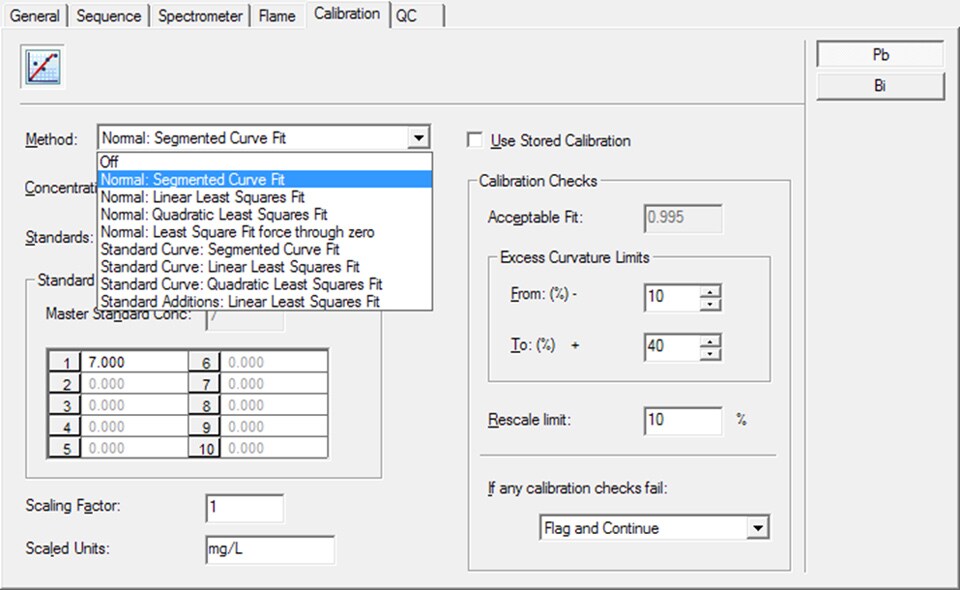The width and height of the screenshot is (960, 590).
Task: Select 'Quadratic Least Squares Fit' under Normal
Action: (x=200, y=214)
